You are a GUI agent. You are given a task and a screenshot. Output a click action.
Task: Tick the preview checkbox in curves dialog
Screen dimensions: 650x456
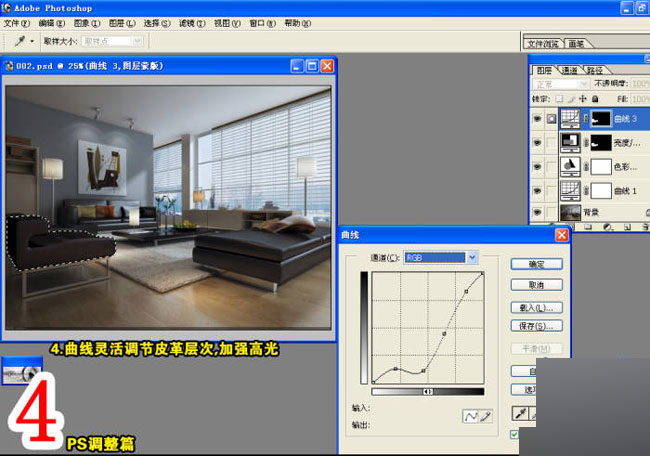click(x=514, y=434)
